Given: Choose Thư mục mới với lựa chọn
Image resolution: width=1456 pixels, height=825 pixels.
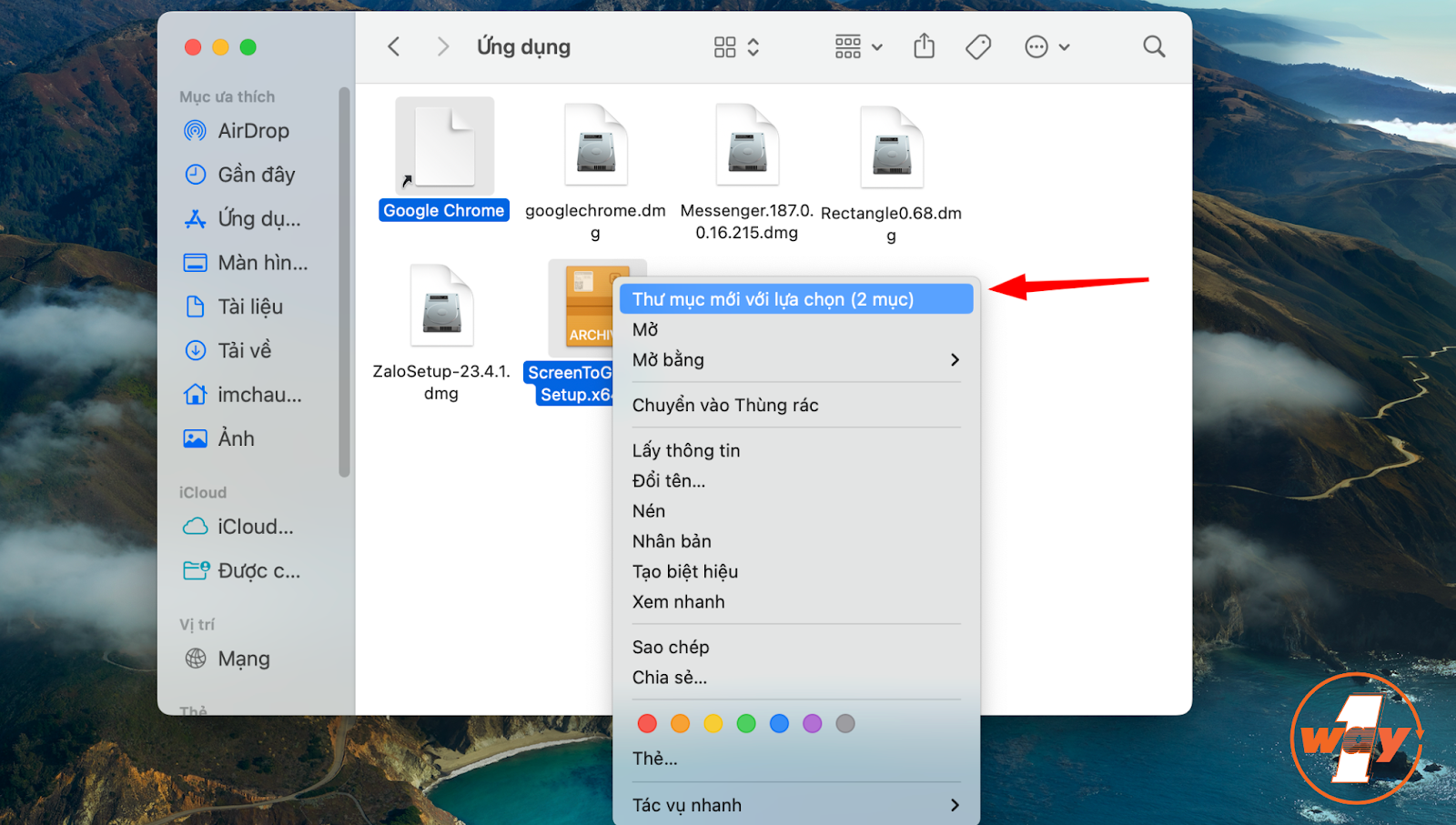Looking at the screenshot, I should pyautogui.click(x=796, y=299).
